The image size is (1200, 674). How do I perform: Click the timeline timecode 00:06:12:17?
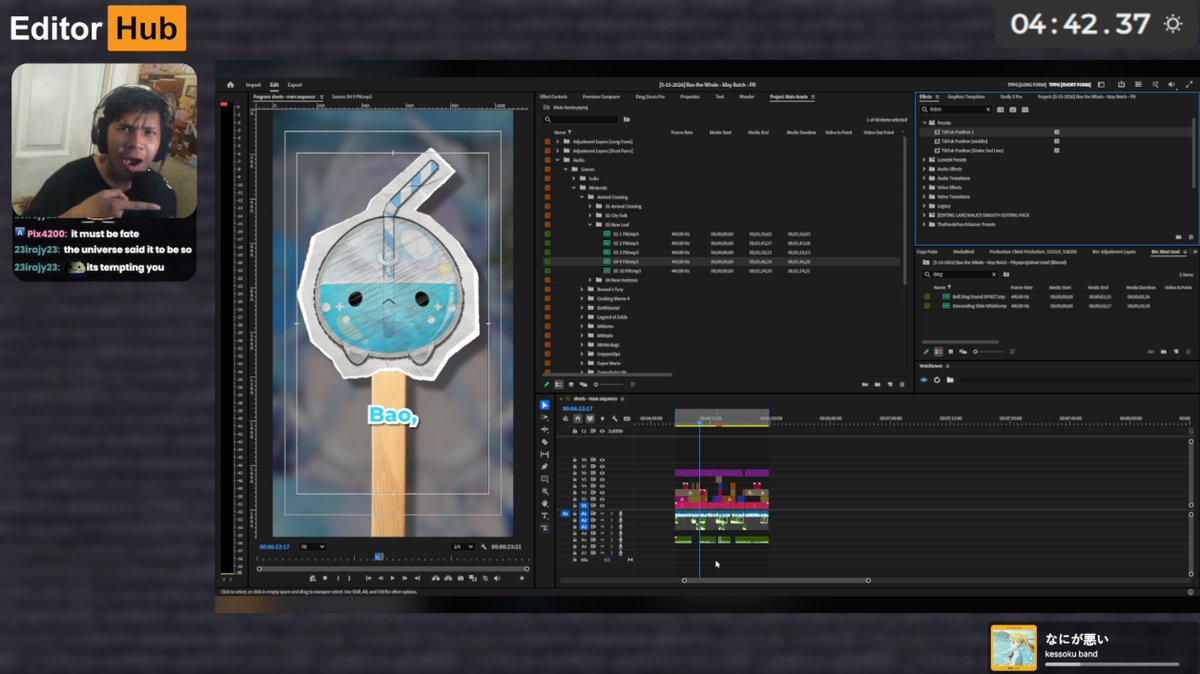pyautogui.click(x=577, y=408)
